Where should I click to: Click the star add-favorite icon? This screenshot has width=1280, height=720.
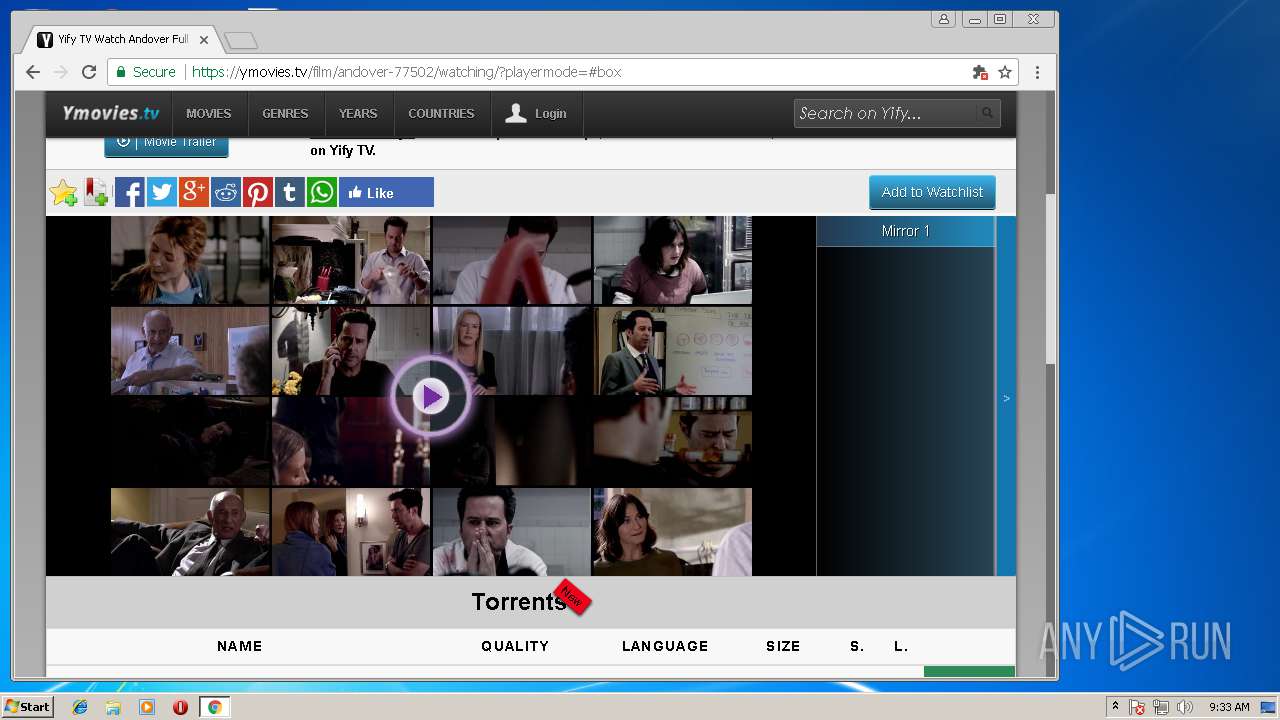[64, 192]
